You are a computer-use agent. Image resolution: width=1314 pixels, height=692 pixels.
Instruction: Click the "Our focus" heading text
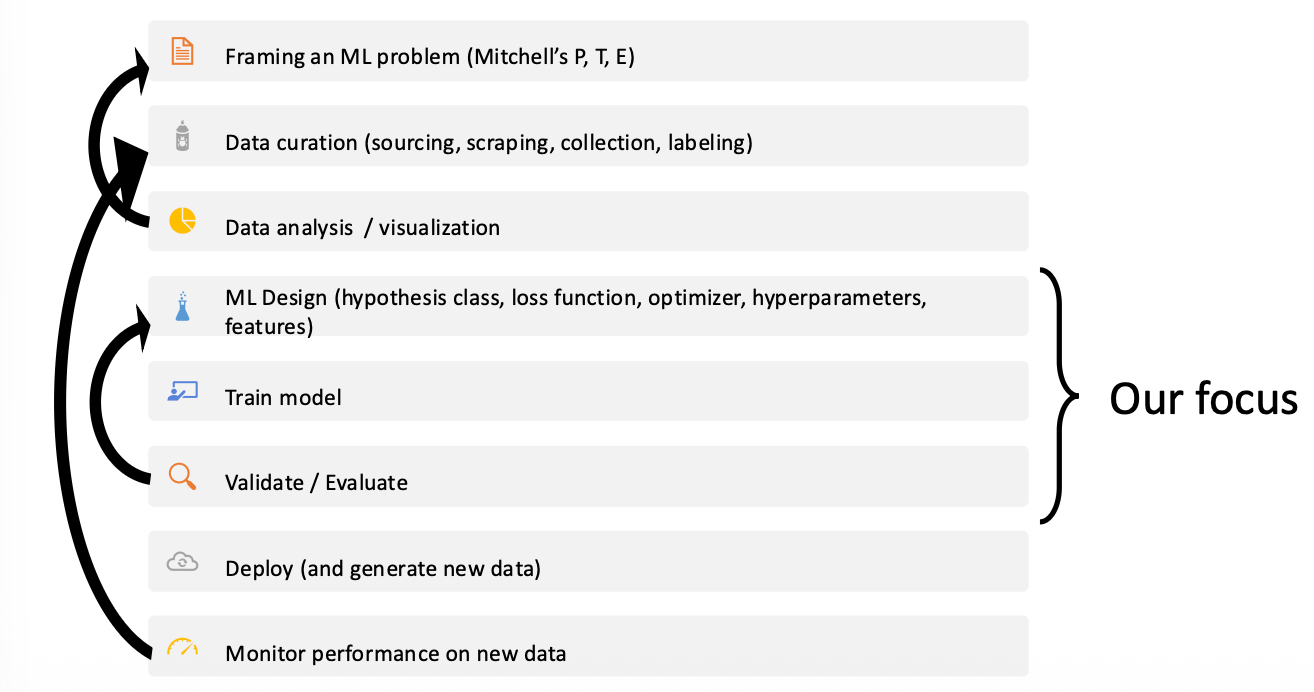(1203, 399)
